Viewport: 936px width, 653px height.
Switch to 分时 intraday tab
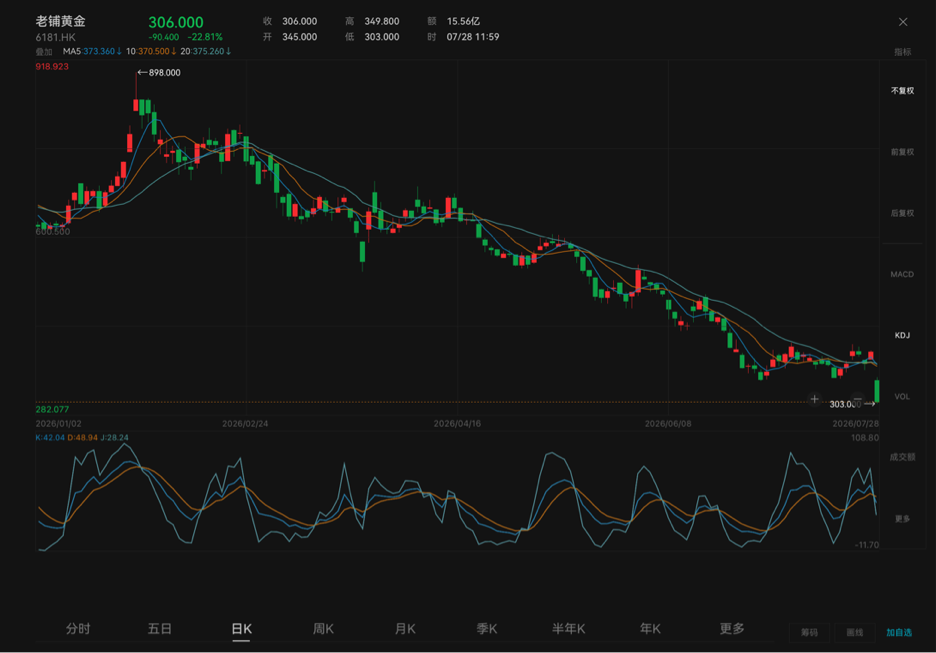(x=78, y=629)
